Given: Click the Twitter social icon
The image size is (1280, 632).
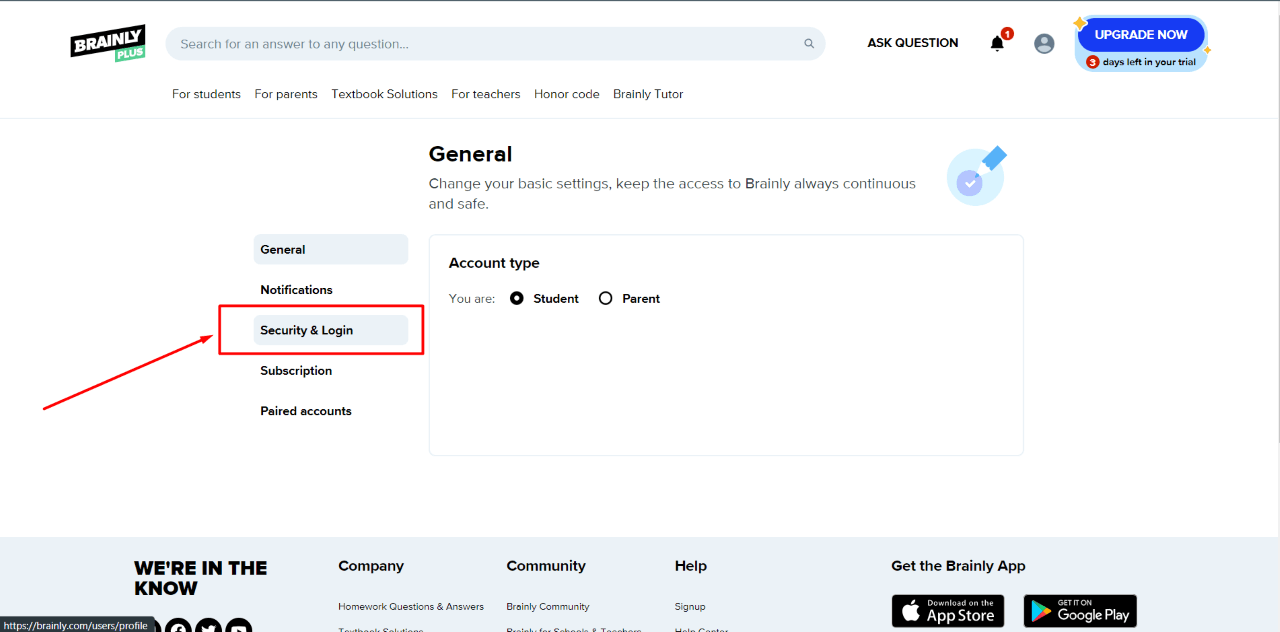Looking at the screenshot, I should click(x=208, y=626).
